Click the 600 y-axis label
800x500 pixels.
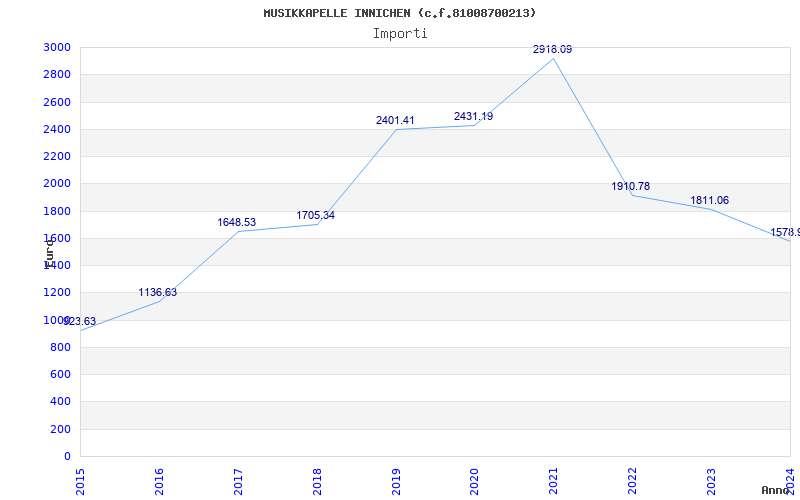(x=60, y=374)
